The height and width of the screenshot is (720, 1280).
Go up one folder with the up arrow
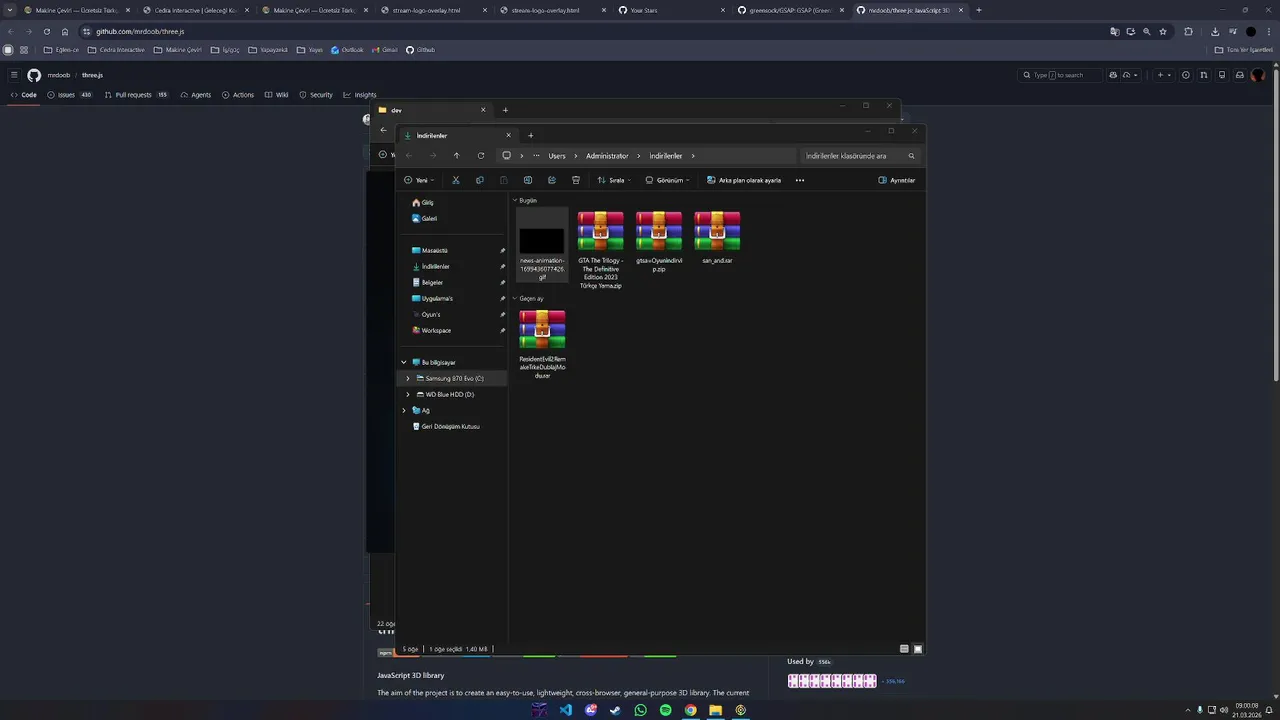pos(457,156)
